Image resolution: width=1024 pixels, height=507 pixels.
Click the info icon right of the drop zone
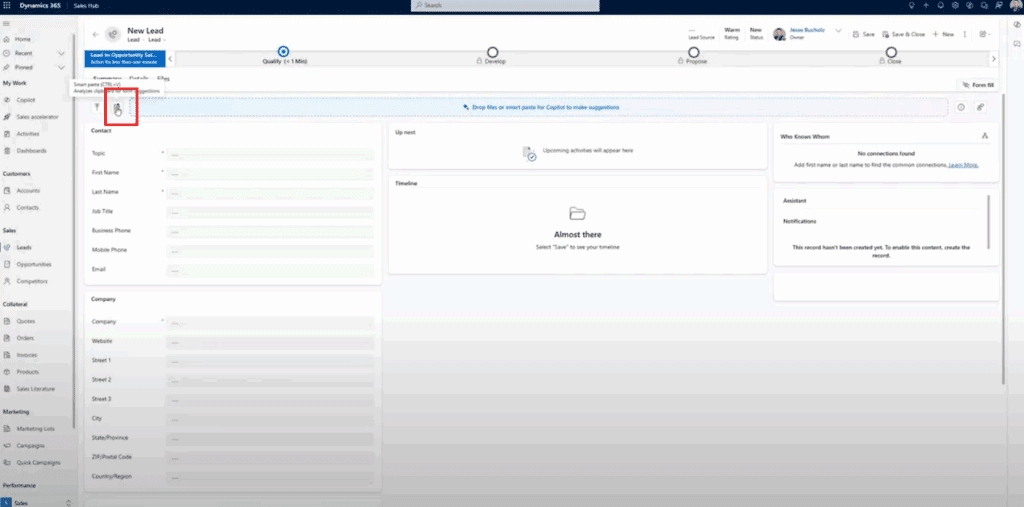961,107
